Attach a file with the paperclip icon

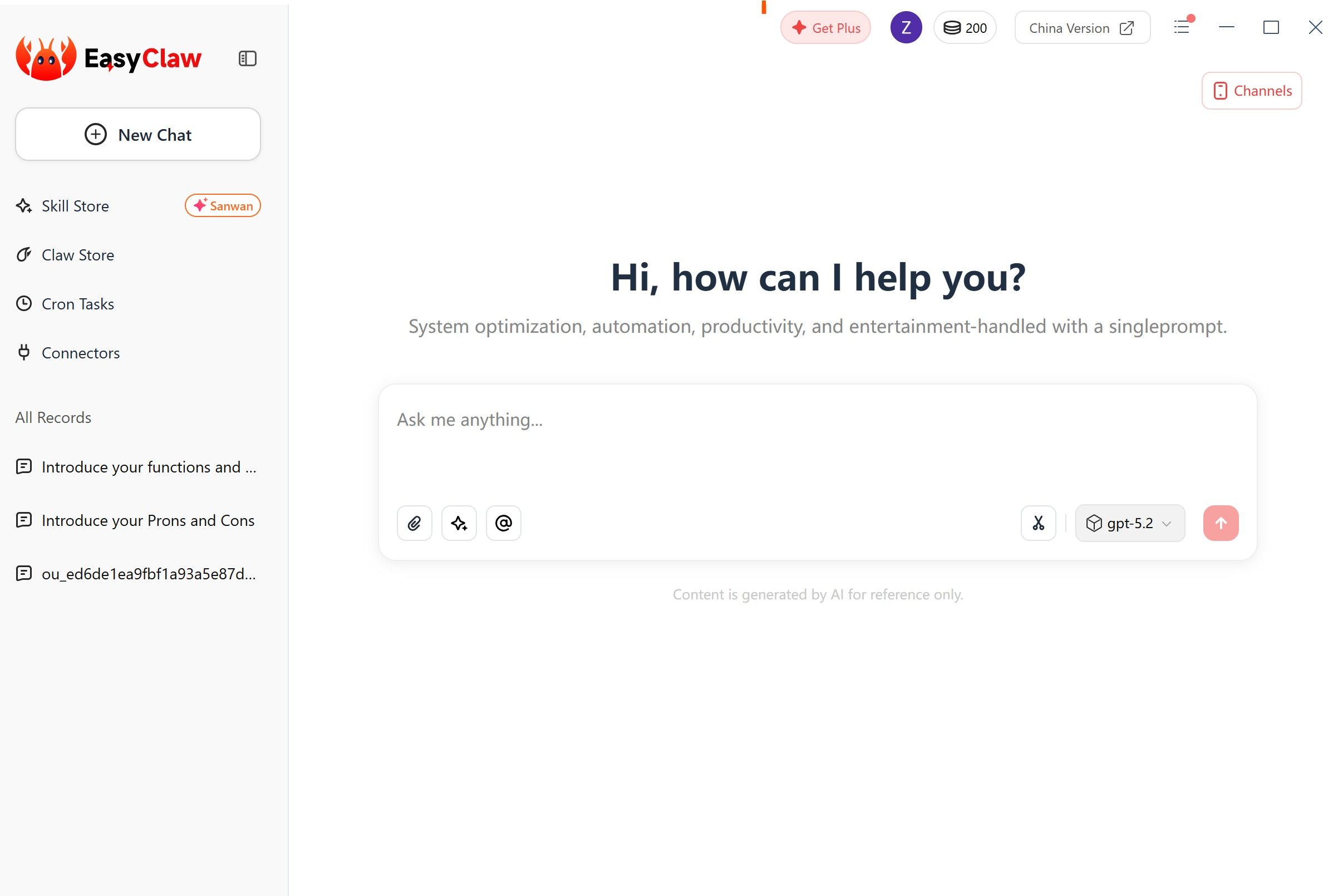[x=414, y=523]
